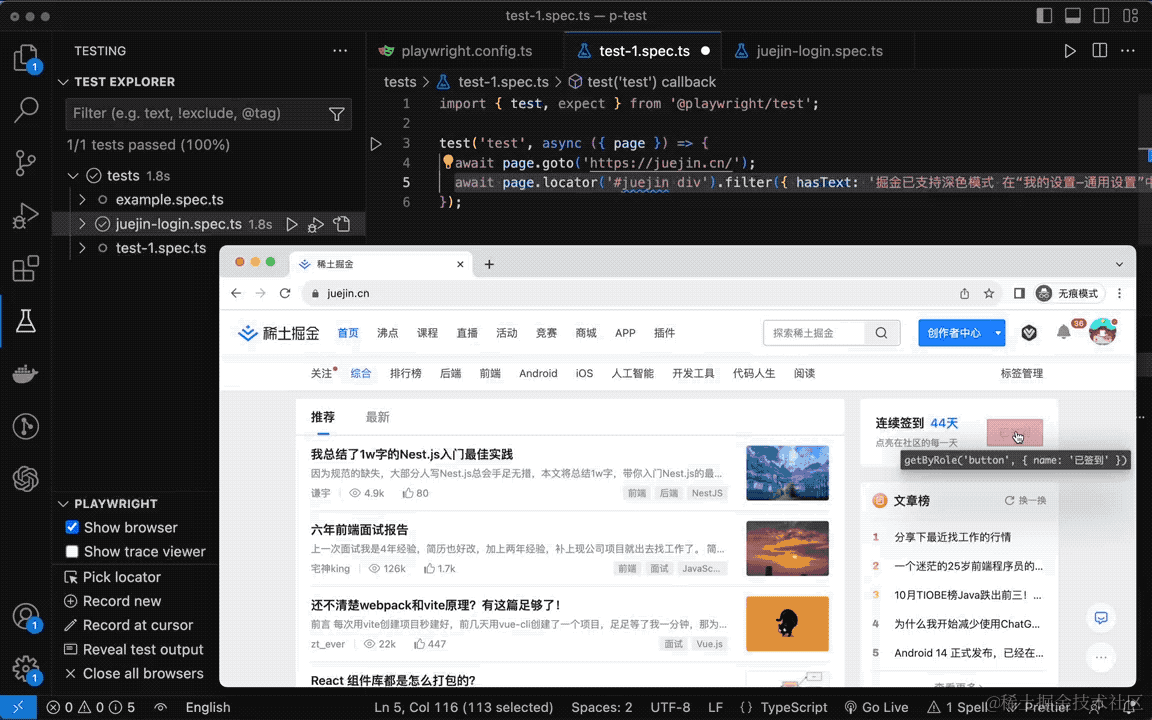
Task: Open the Docker view in activity bar
Action: tap(26, 374)
